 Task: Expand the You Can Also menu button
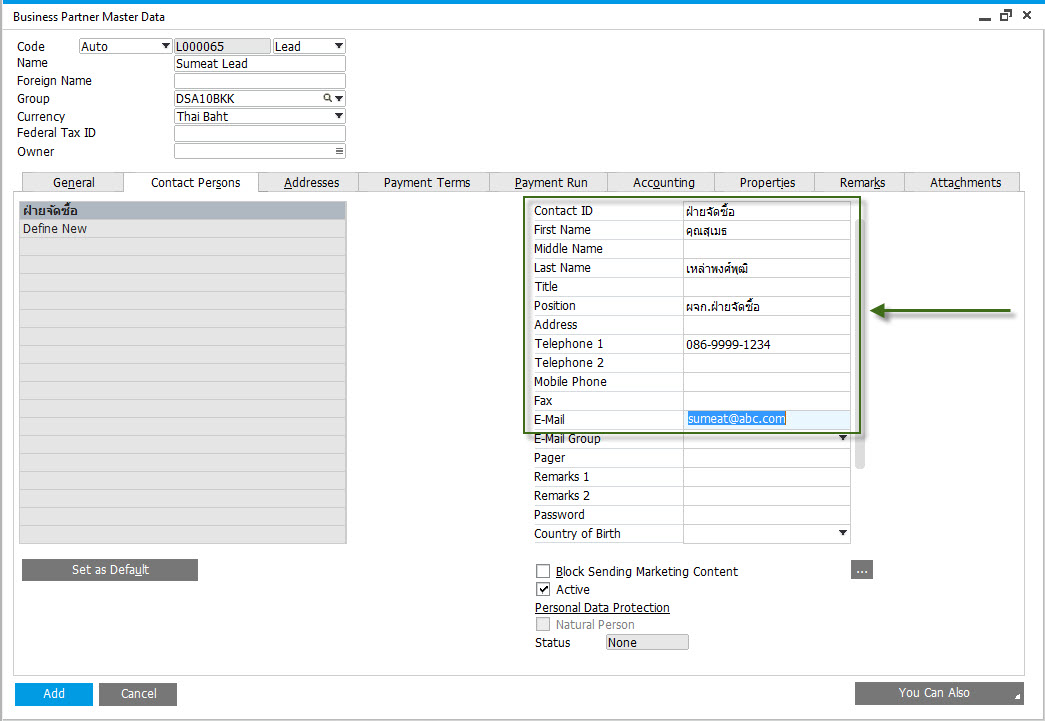[939, 693]
